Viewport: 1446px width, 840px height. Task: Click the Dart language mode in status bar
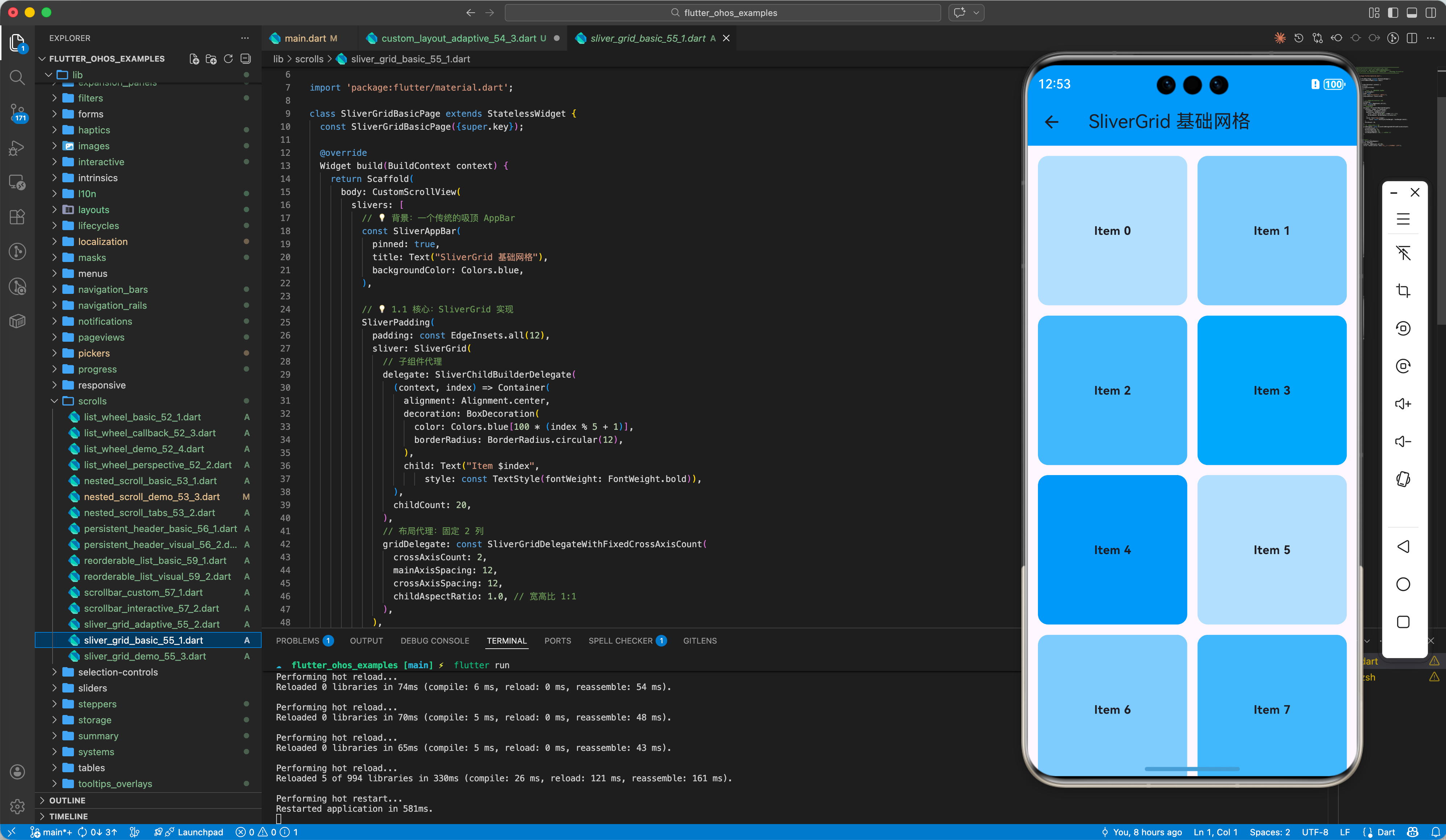point(1385,832)
